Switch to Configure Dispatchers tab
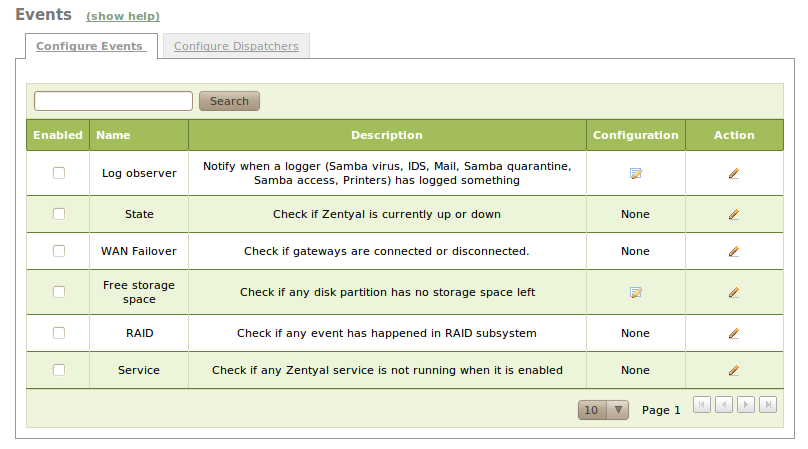 pos(236,46)
